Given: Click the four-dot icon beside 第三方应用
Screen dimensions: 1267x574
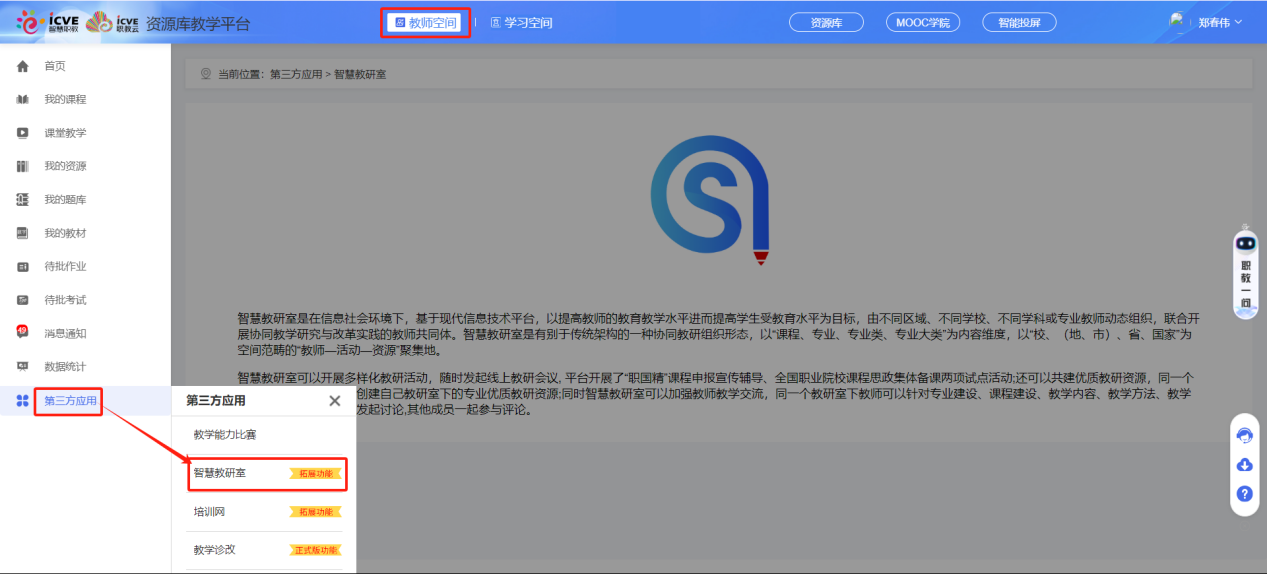Looking at the screenshot, I should [23, 401].
